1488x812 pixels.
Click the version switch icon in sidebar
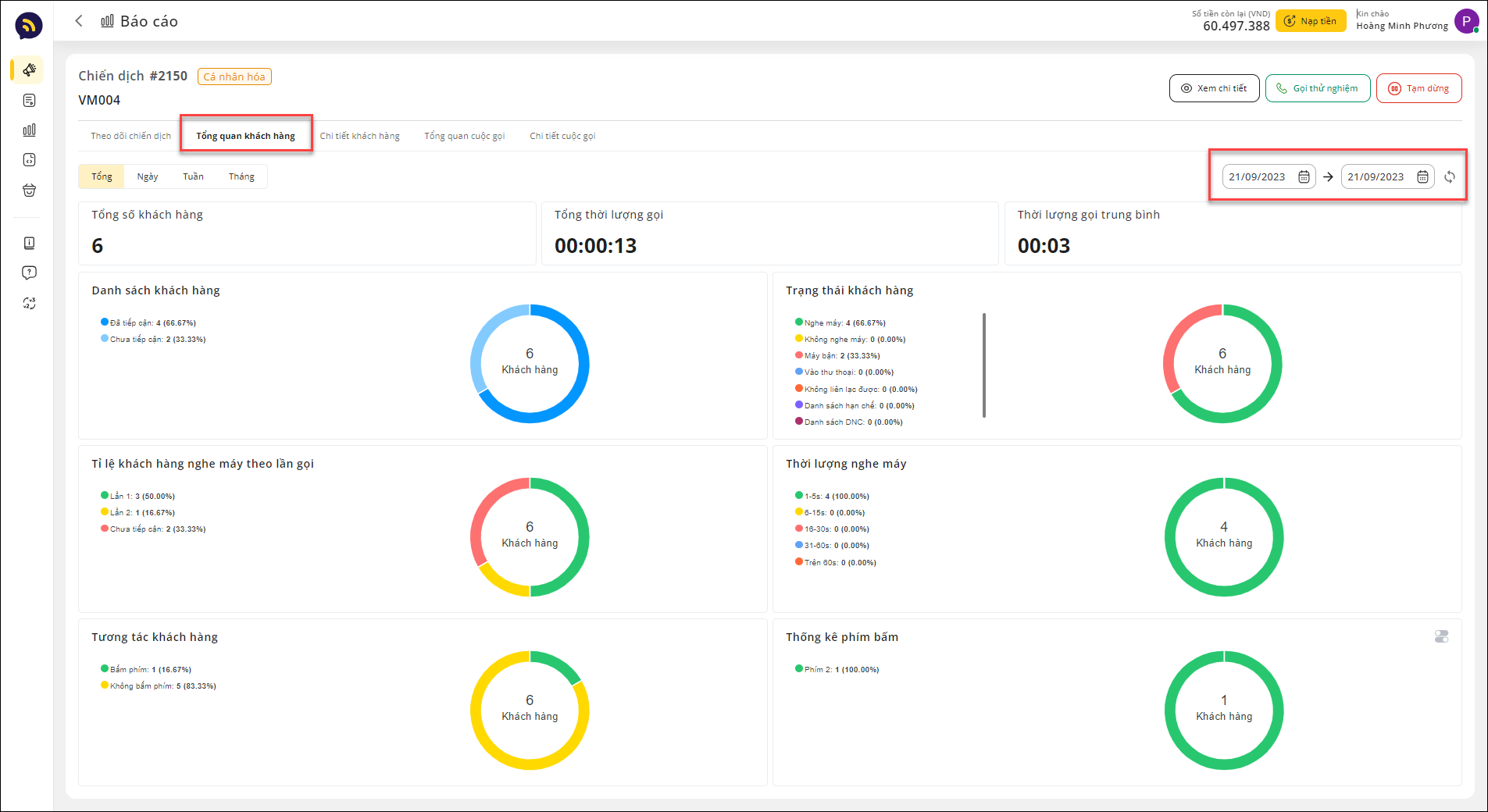29,303
